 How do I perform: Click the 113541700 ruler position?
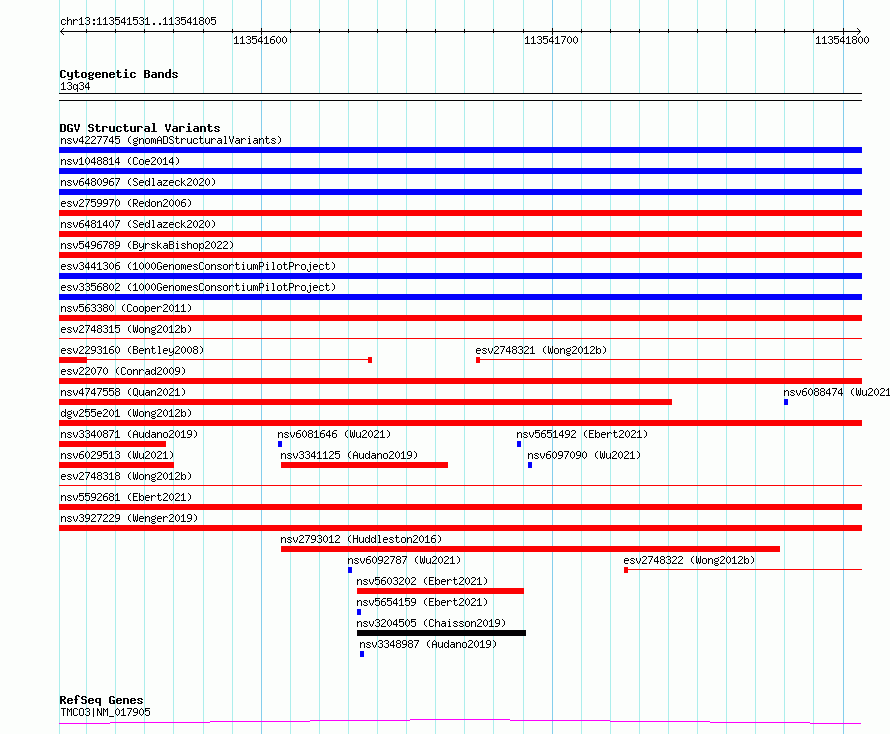(x=551, y=40)
